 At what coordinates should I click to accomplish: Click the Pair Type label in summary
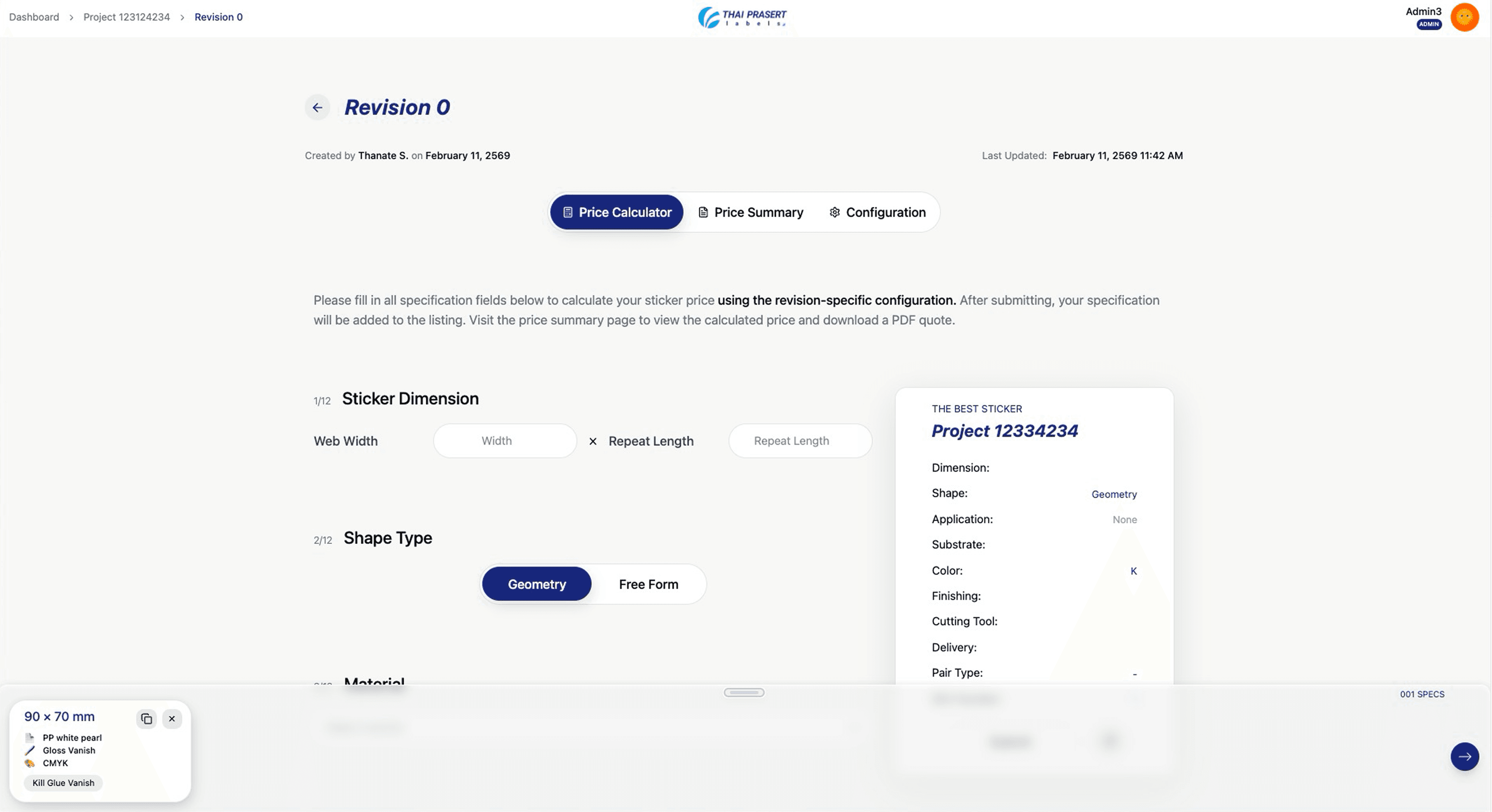957,673
